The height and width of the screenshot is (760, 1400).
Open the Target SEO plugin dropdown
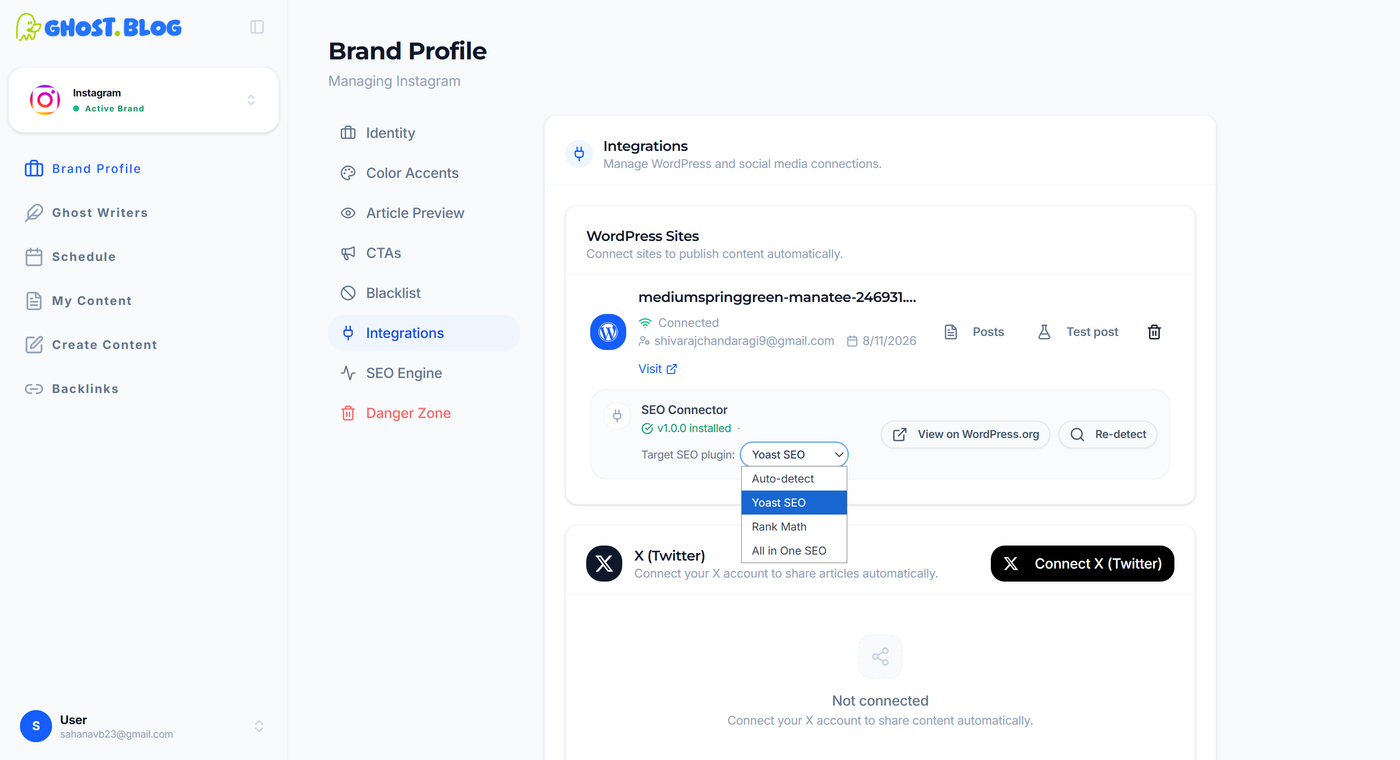[794, 454]
